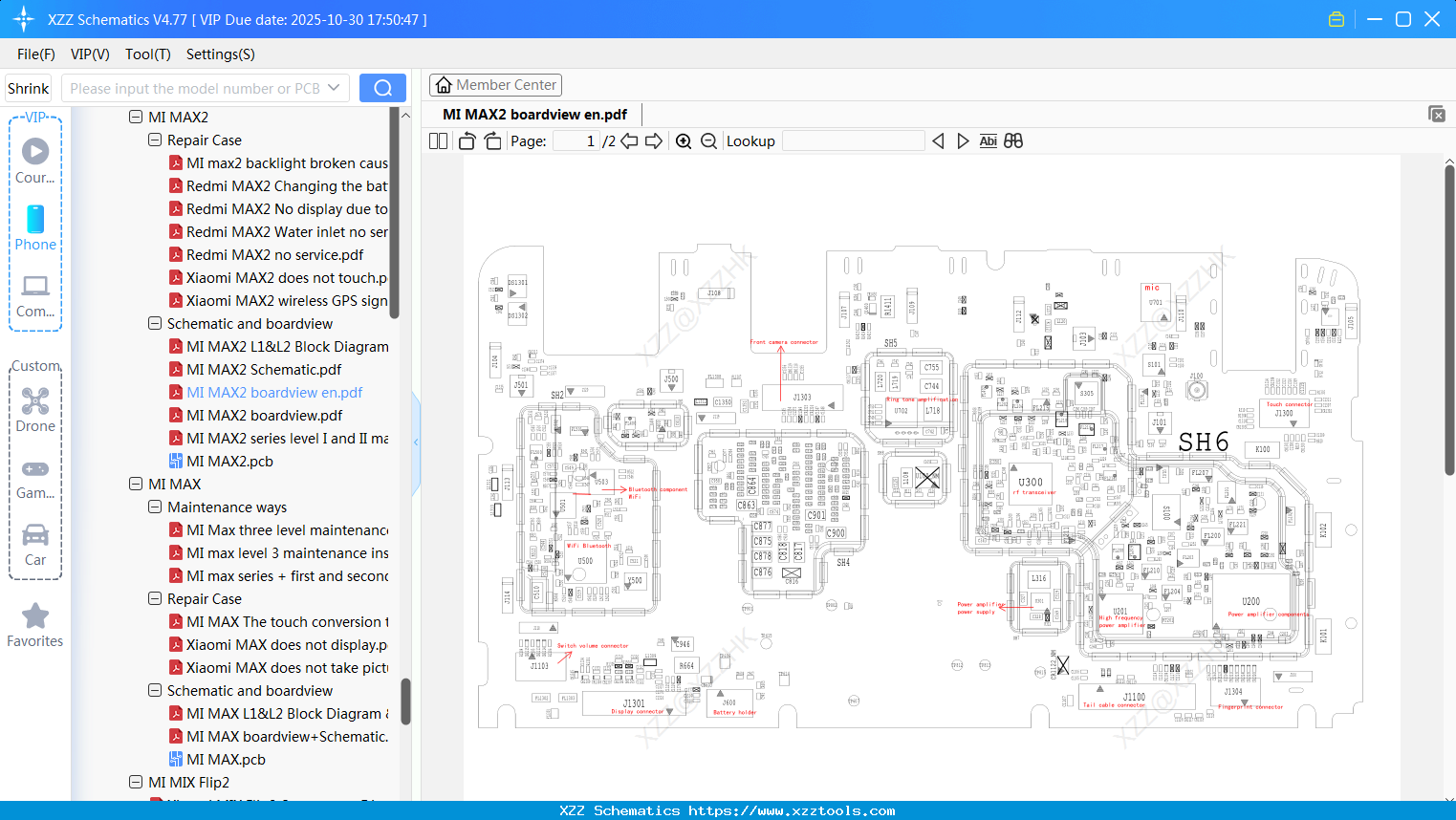Click the model number search field

click(196, 87)
